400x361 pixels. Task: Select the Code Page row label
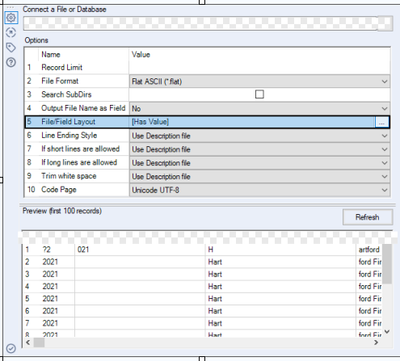coord(59,190)
